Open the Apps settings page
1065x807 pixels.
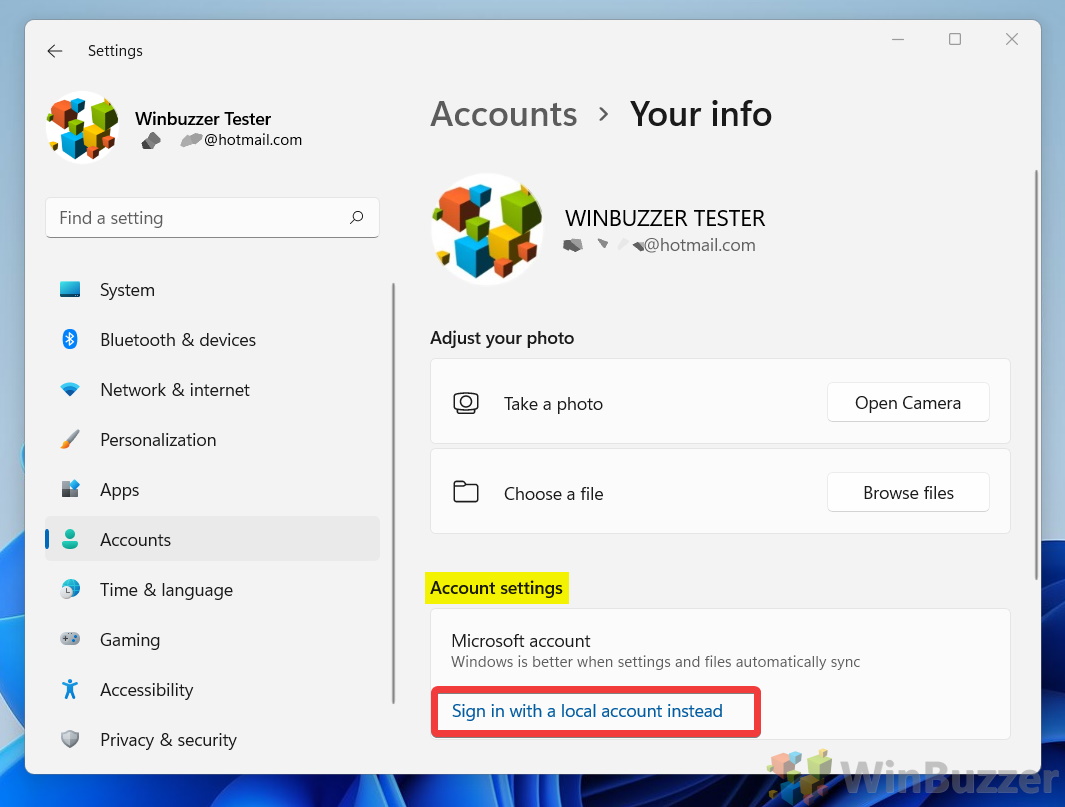pos(212,490)
